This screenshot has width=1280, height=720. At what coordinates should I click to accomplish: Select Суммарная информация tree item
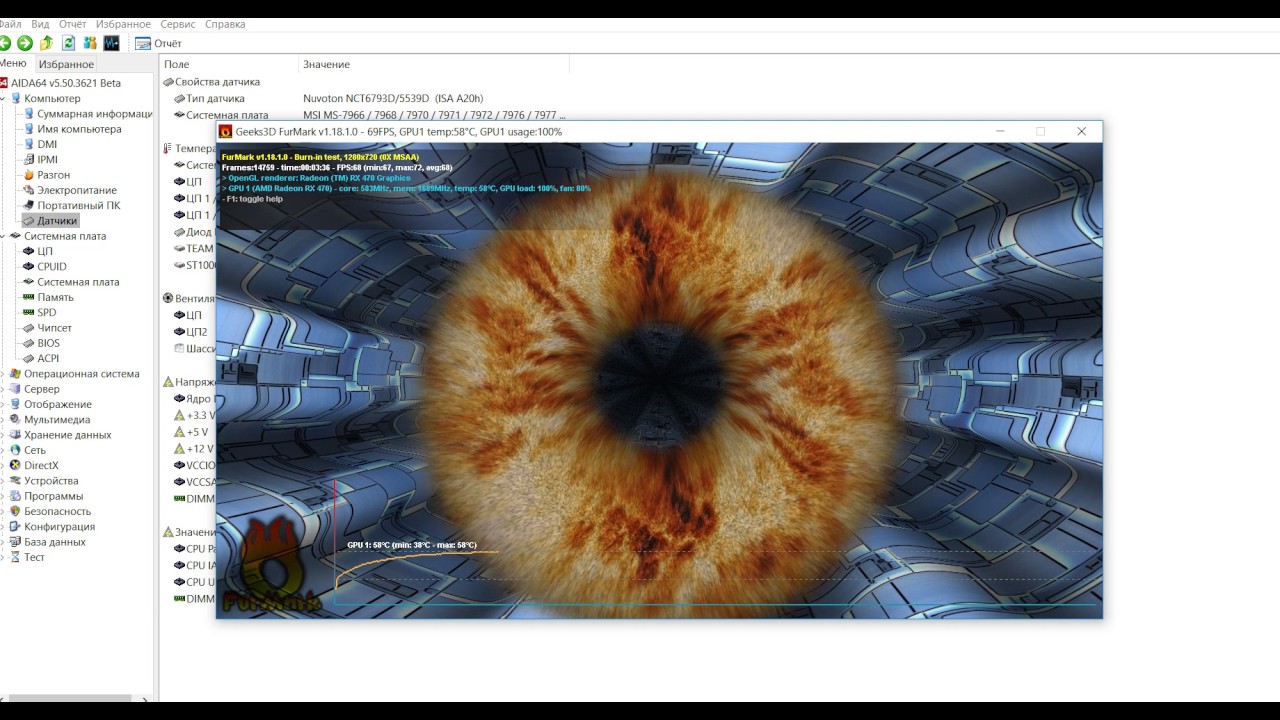[x=94, y=114]
